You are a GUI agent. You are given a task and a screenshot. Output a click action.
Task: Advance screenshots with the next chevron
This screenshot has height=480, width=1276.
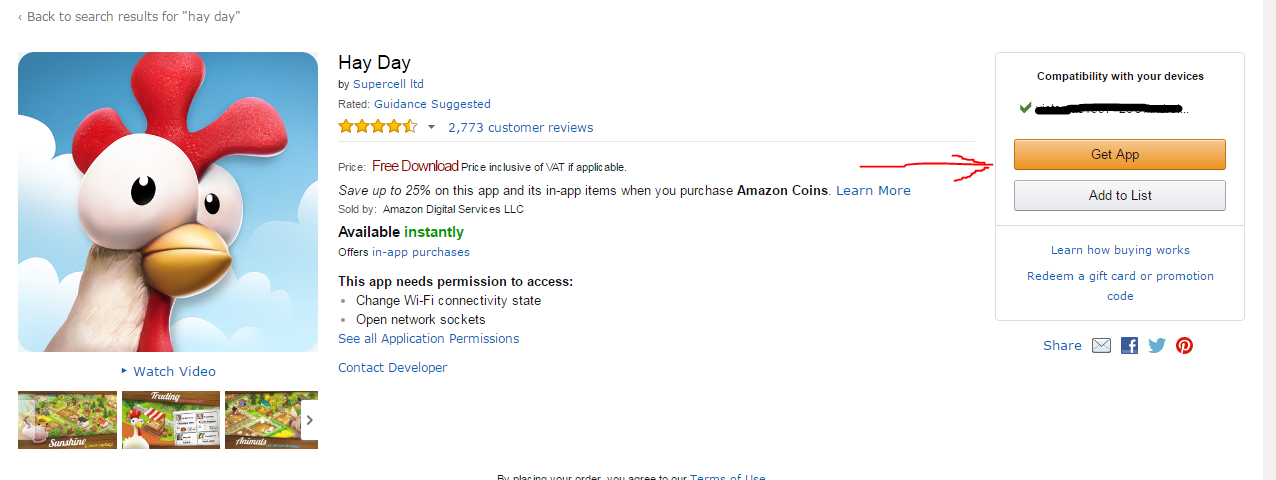[x=309, y=420]
